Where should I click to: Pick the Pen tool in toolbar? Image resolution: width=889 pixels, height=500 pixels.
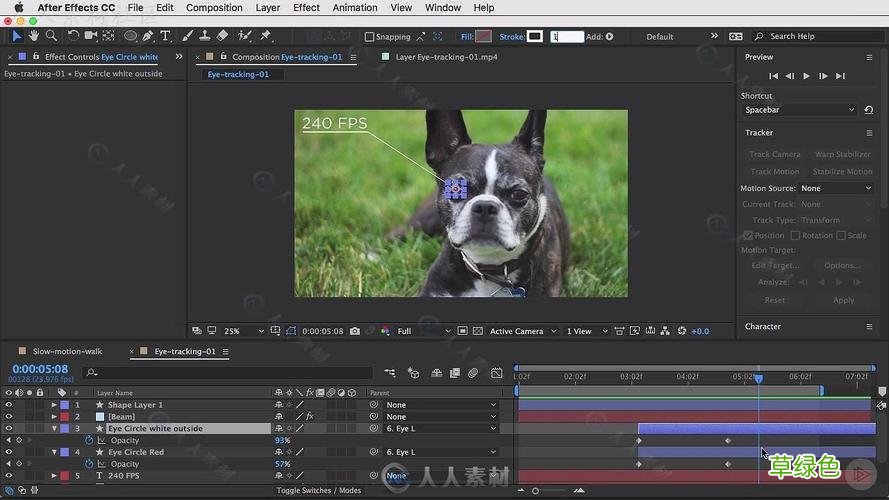coord(148,36)
